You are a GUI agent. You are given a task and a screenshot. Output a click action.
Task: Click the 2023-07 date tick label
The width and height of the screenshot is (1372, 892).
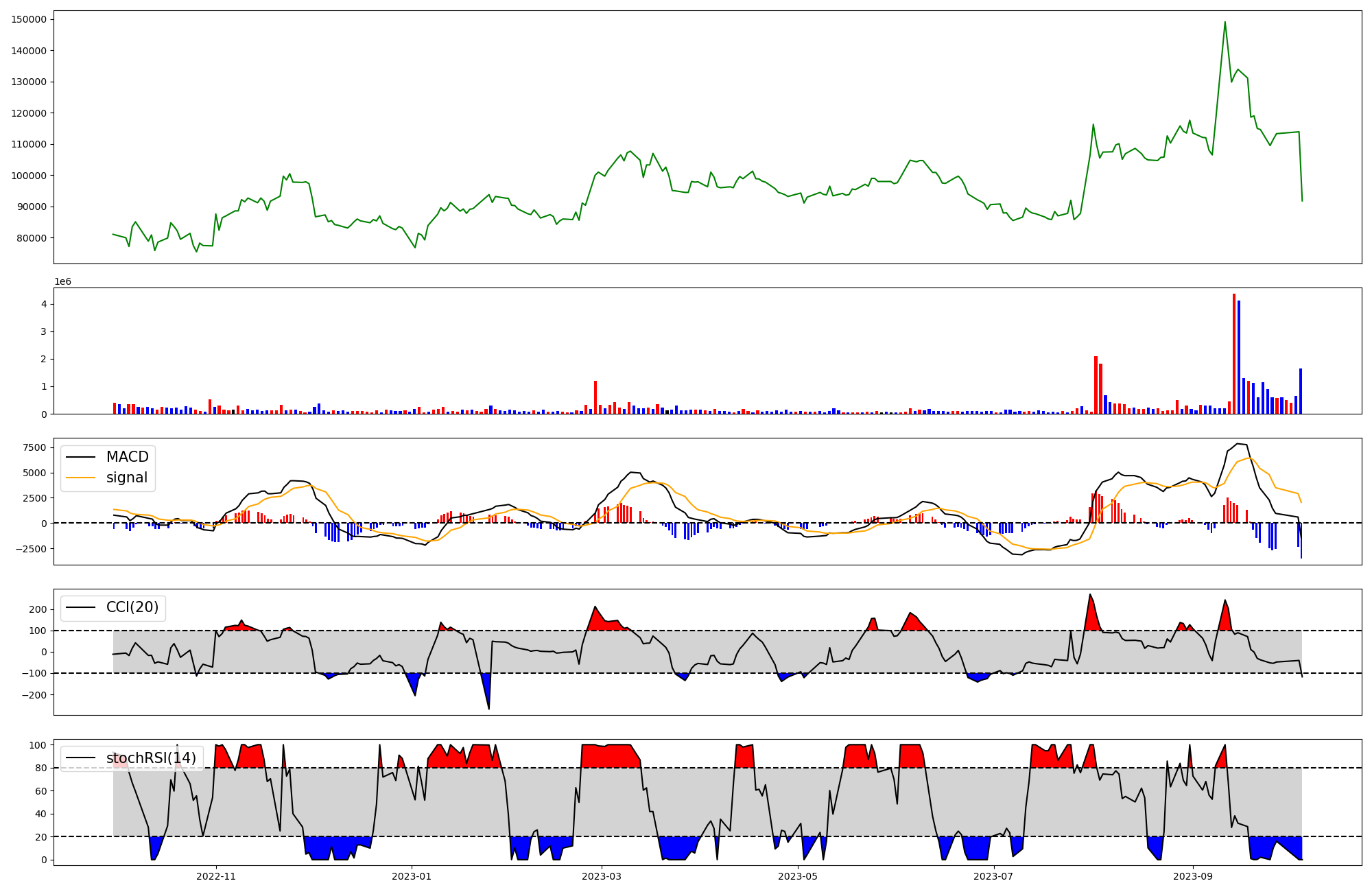pyautogui.click(x=993, y=876)
